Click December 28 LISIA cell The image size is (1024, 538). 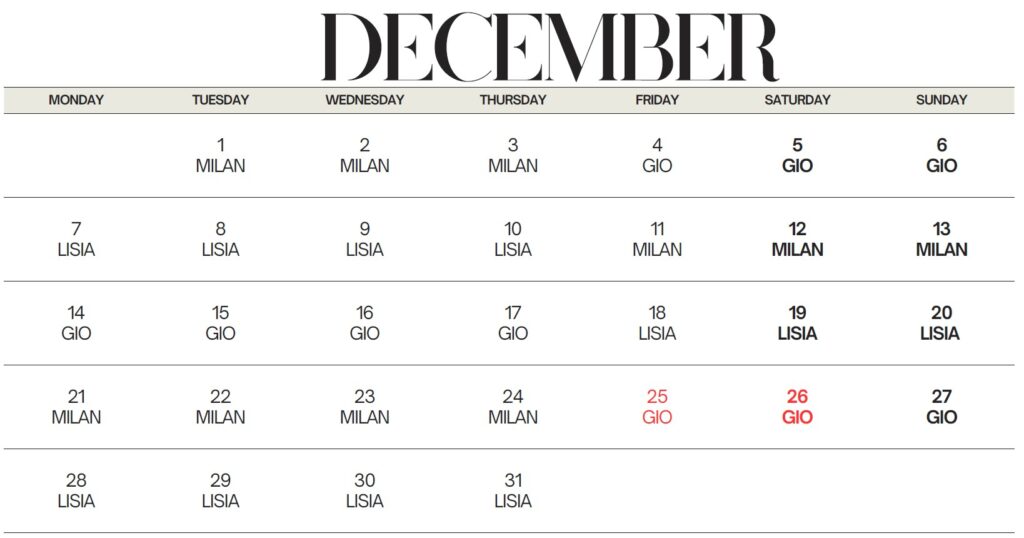pos(76,492)
